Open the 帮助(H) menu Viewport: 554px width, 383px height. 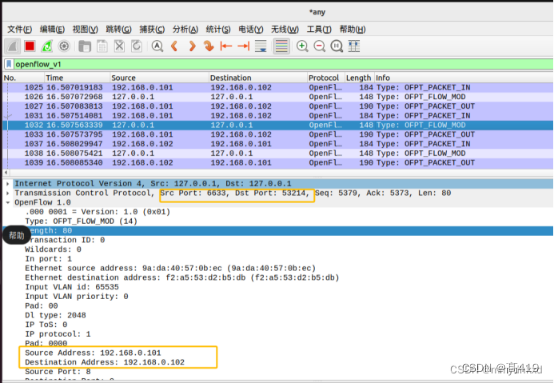(x=352, y=29)
